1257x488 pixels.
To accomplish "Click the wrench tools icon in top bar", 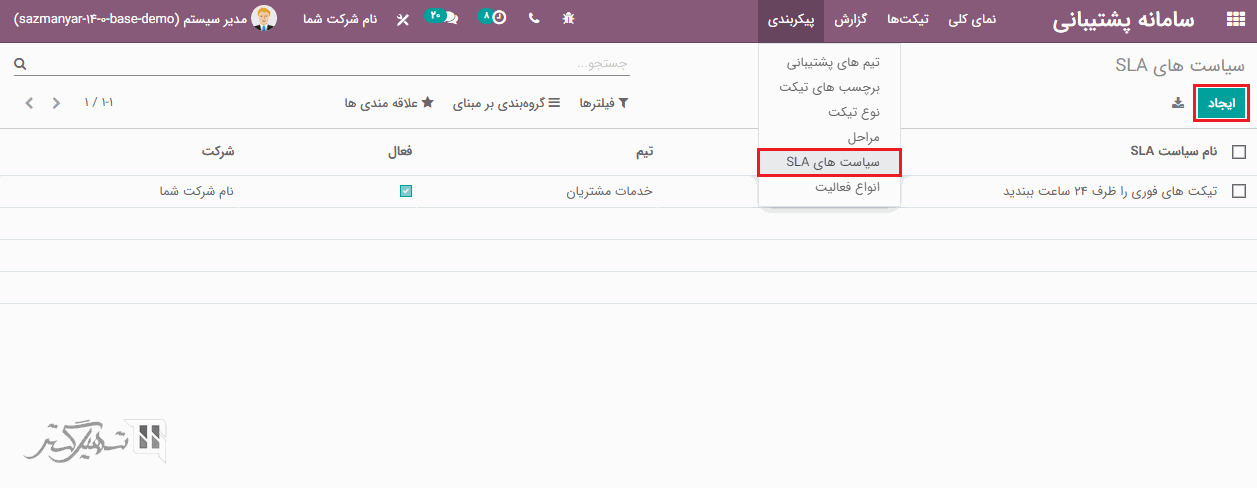I will [x=402, y=19].
